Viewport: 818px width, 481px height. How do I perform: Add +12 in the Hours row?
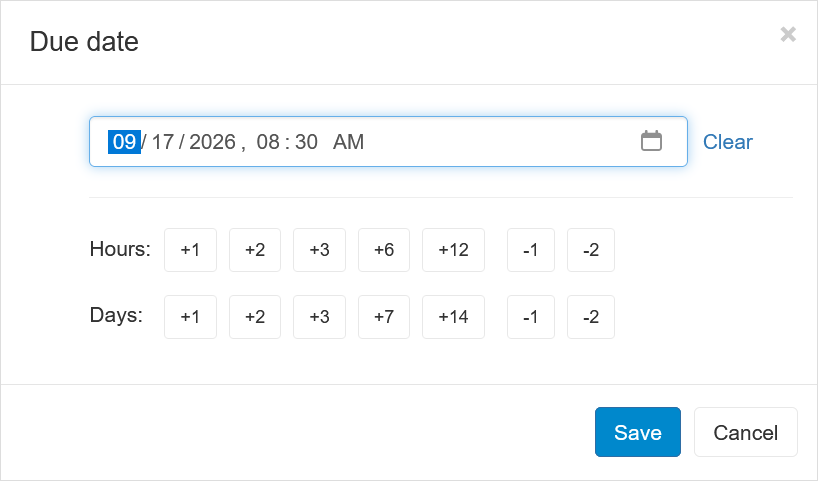453,250
